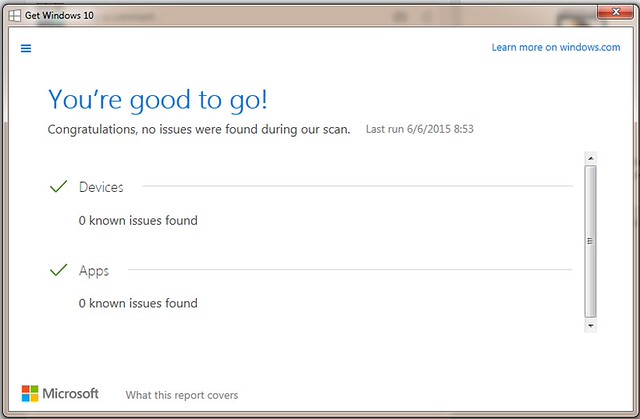Click '0 known issues found' under Apps
This screenshot has height=419, width=640.
[138, 303]
